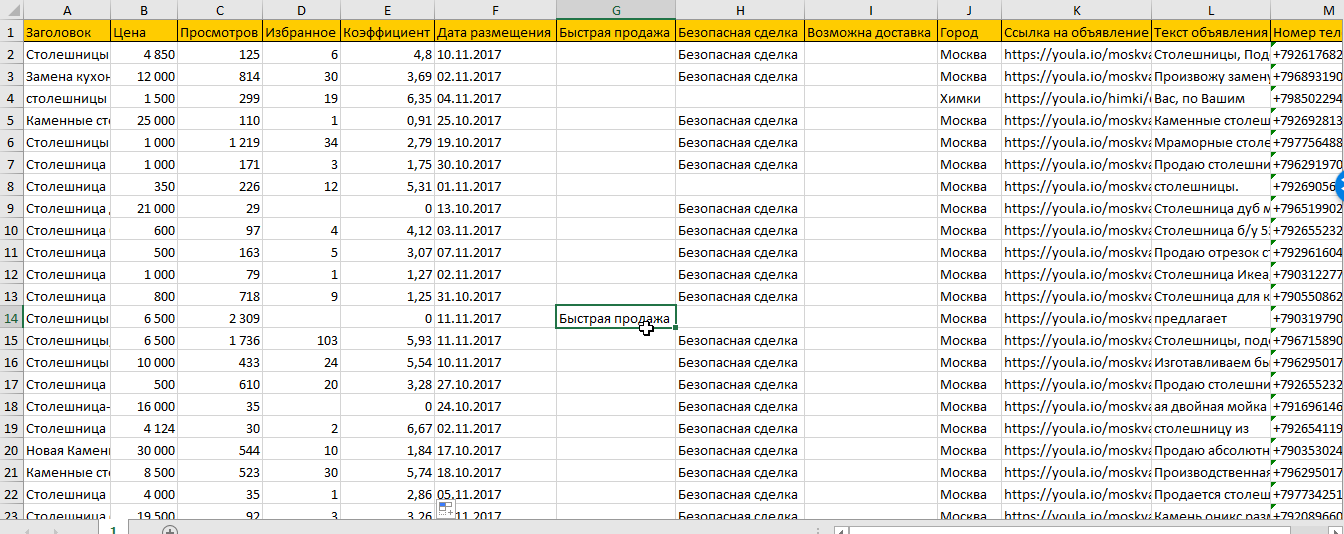The image size is (1344, 534).
Task: Select cell containing price 25 000
Action: [144, 120]
